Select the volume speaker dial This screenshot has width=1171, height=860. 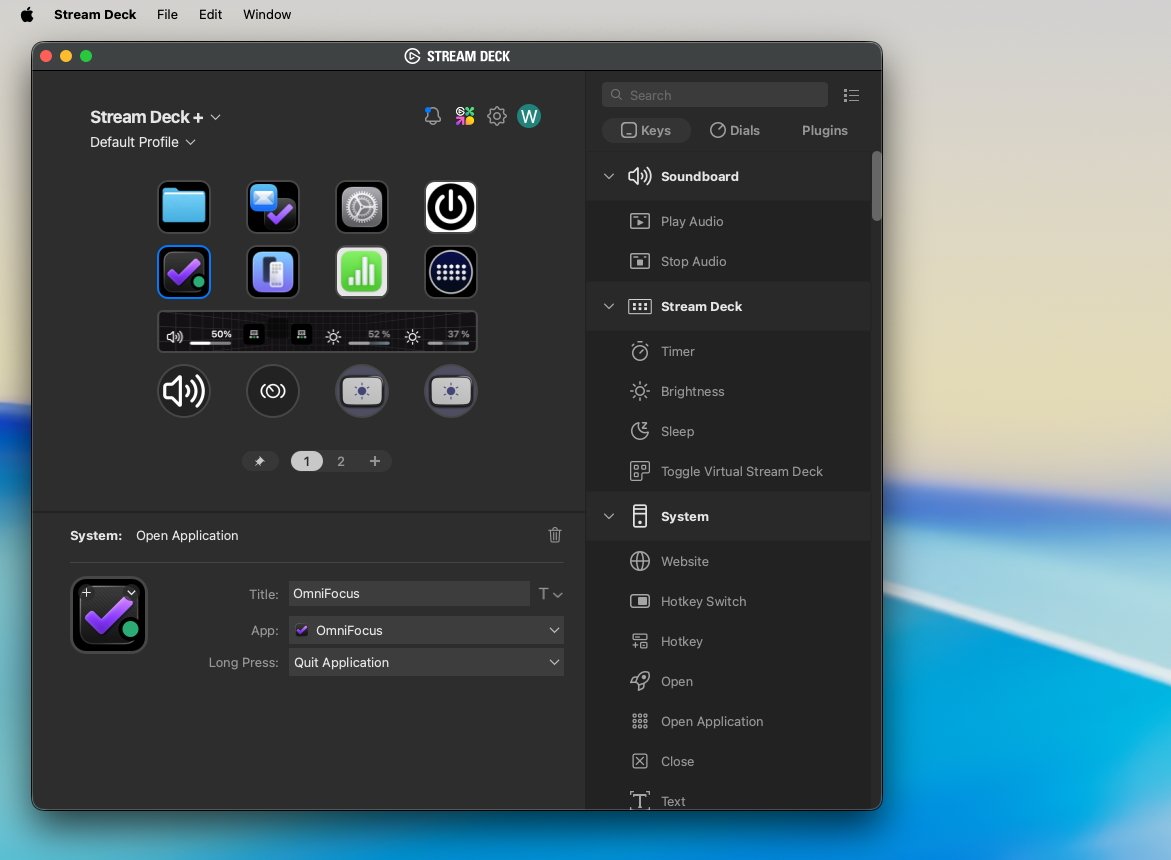pyautogui.click(x=184, y=391)
